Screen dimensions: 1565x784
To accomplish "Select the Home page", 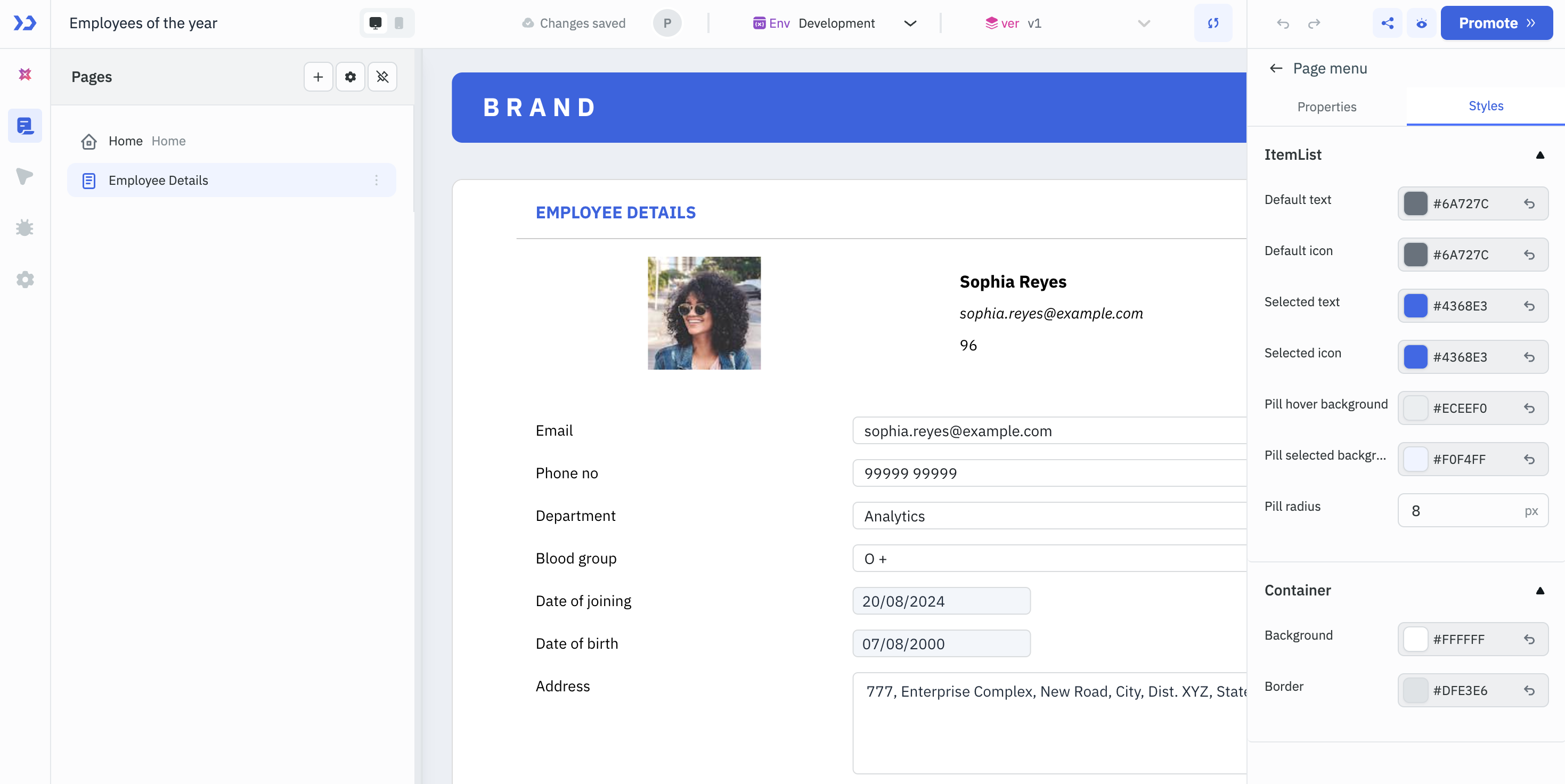I will [x=231, y=141].
